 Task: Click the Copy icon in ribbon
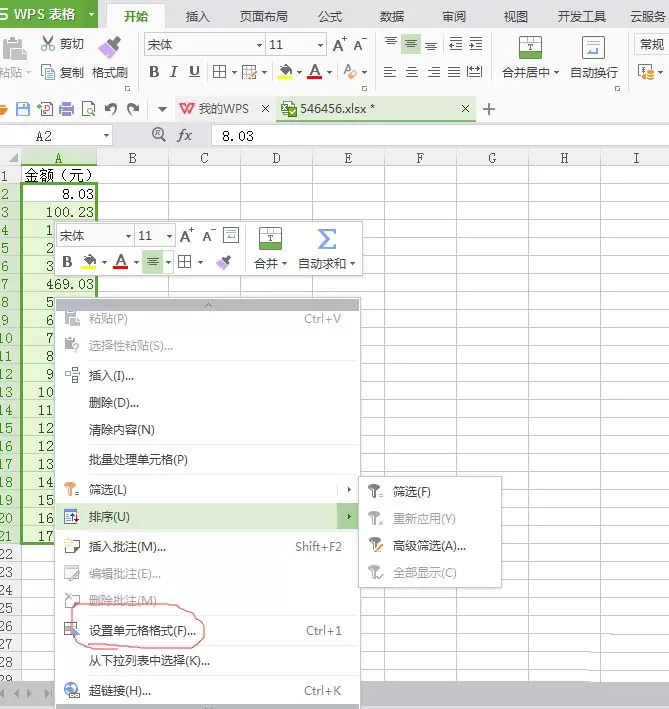click(47, 72)
